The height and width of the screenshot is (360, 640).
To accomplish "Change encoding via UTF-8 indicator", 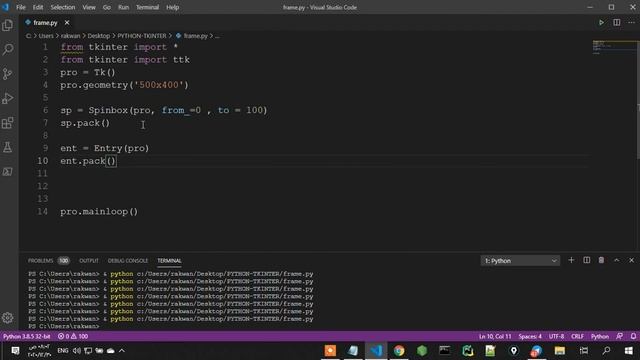I will click(556, 336).
